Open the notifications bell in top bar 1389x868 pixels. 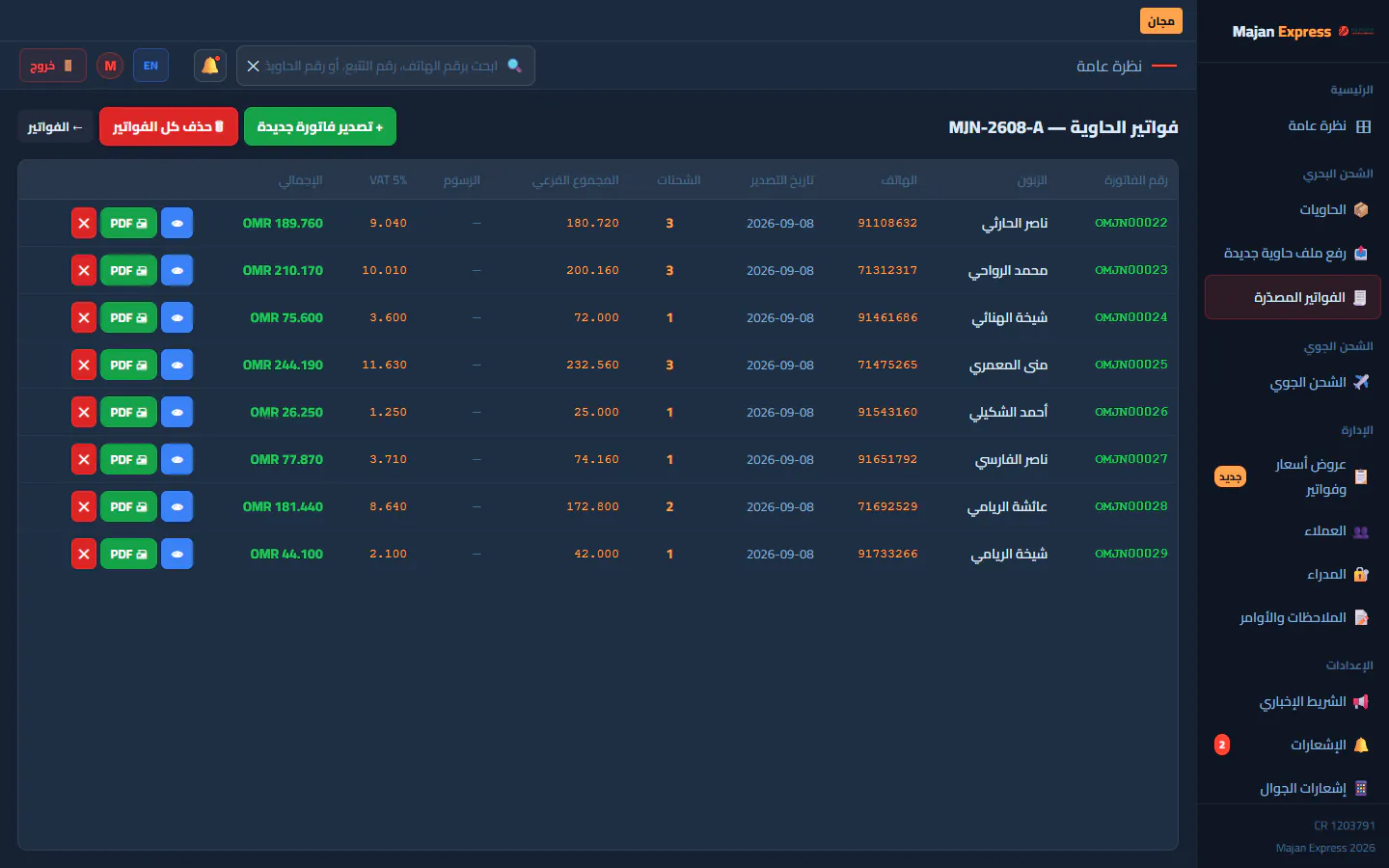click(x=210, y=66)
